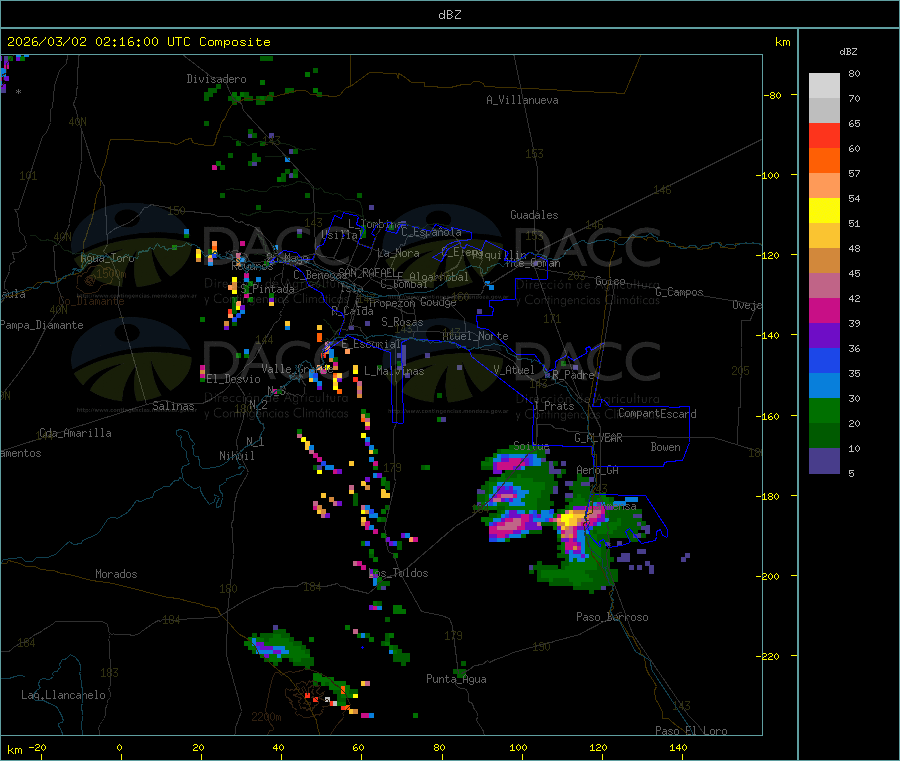900x761 pixels.
Task: Click the slate 5 dBZ legend swatch
Action: pyautogui.click(x=824, y=461)
